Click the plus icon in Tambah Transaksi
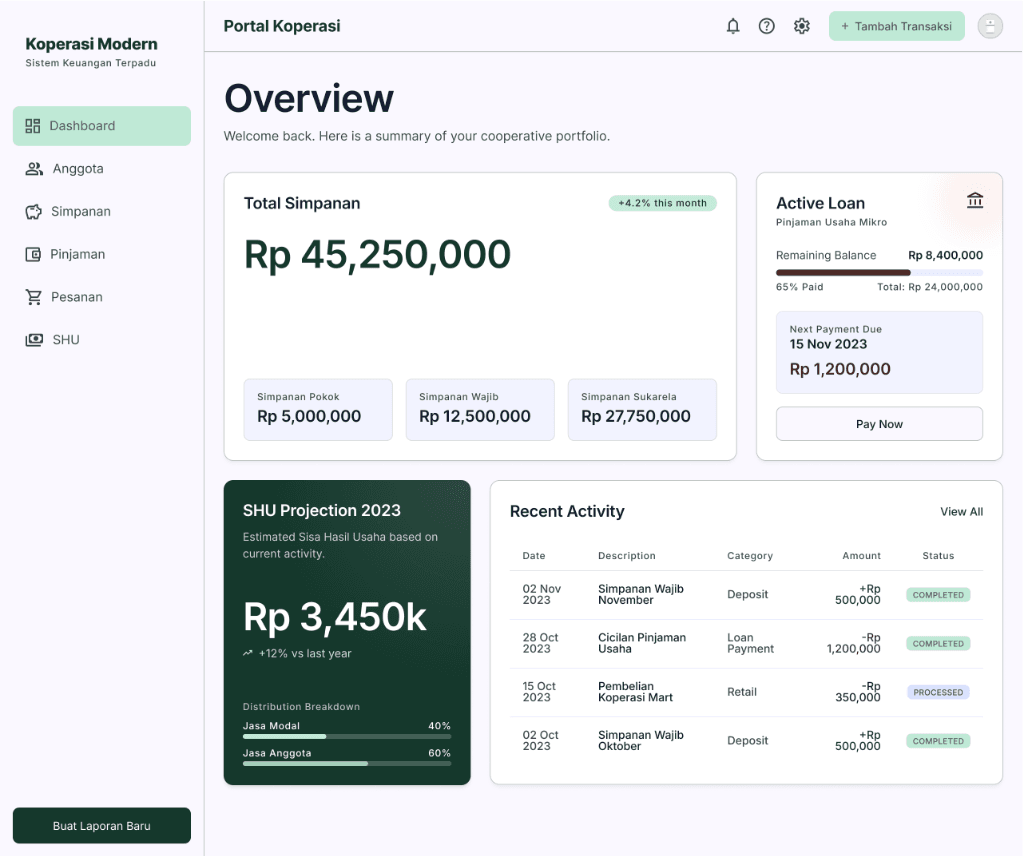 pyautogui.click(x=844, y=26)
